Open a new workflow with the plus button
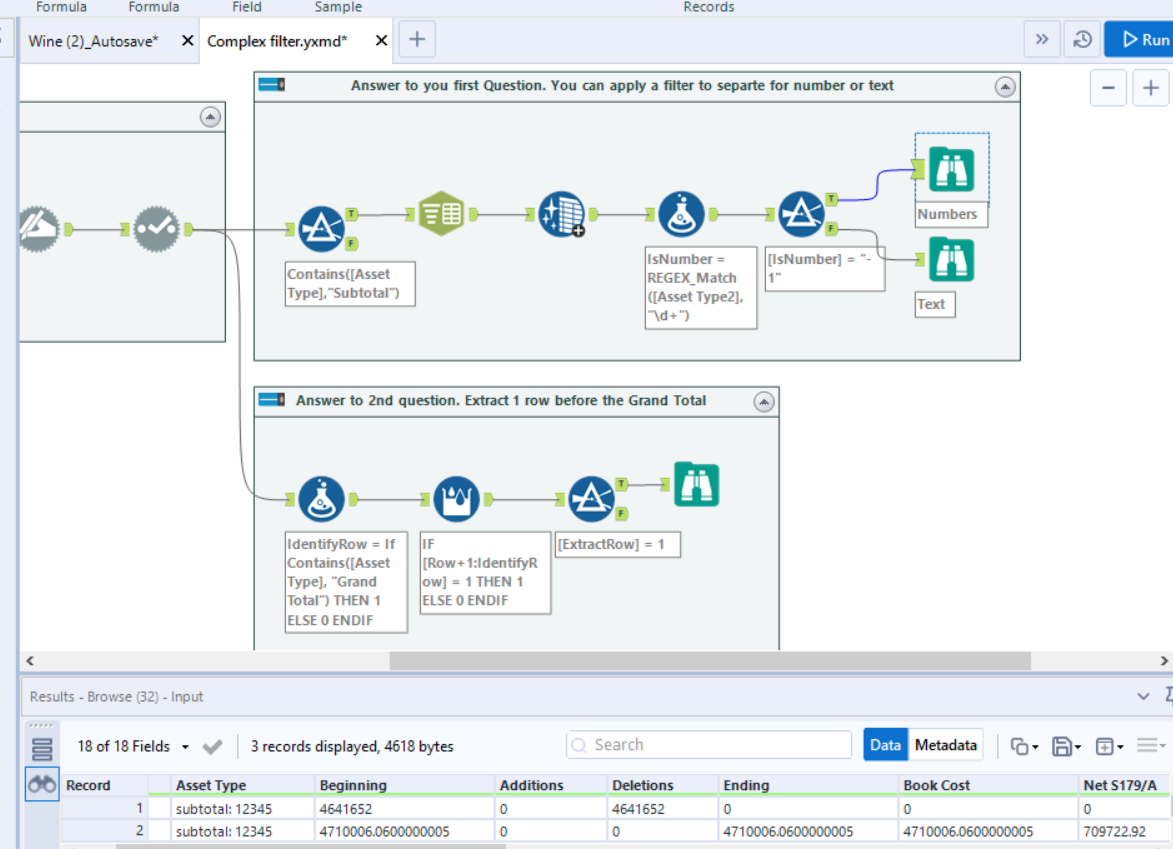 pyautogui.click(x=416, y=39)
